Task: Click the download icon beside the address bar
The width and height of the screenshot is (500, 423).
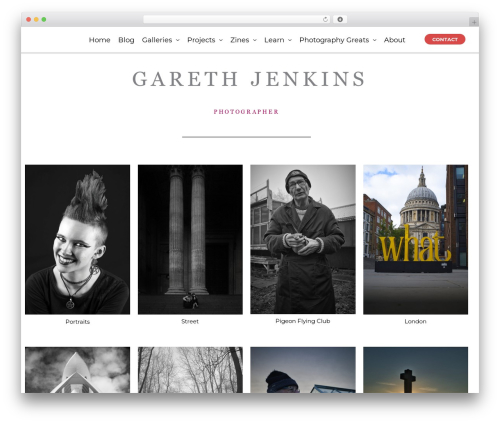Action: [340, 20]
